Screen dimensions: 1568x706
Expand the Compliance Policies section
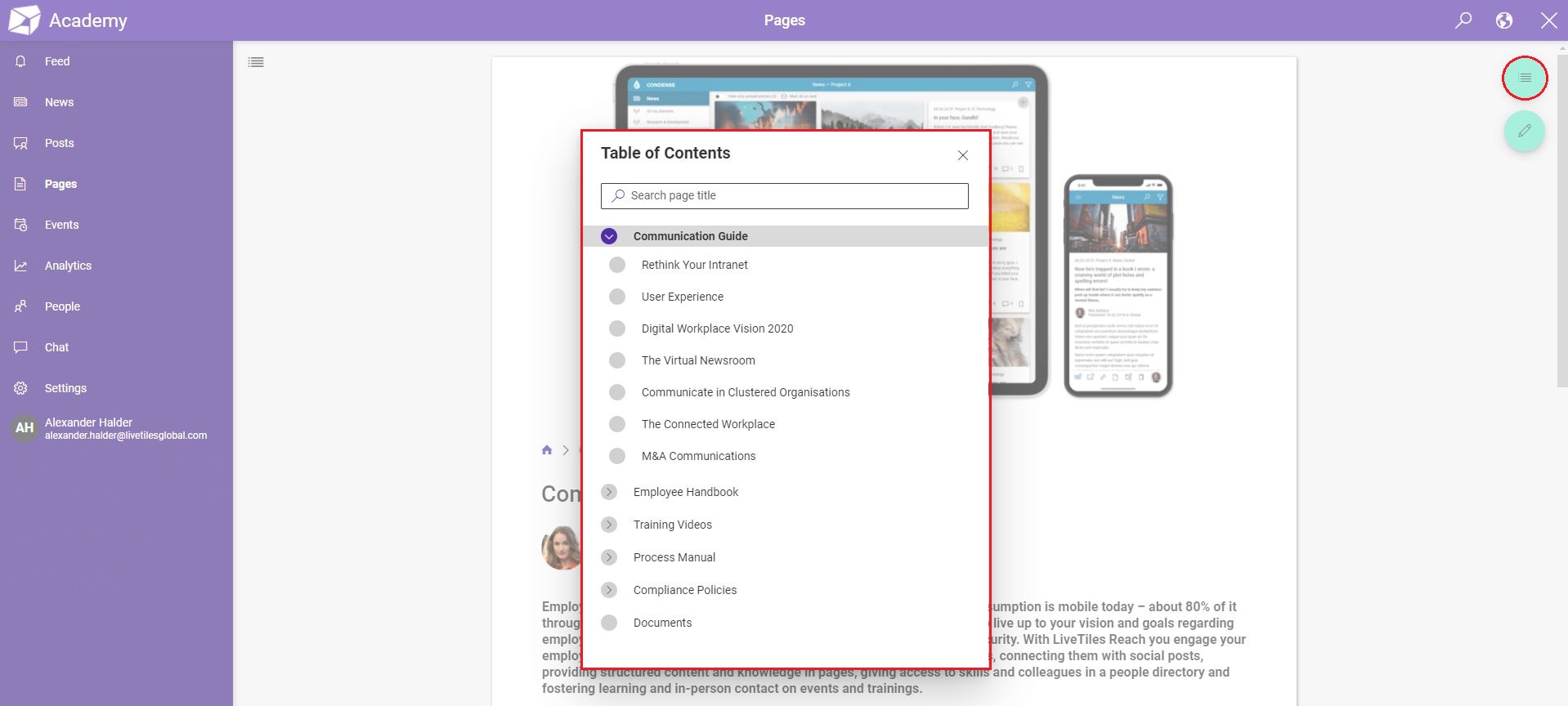(609, 590)
